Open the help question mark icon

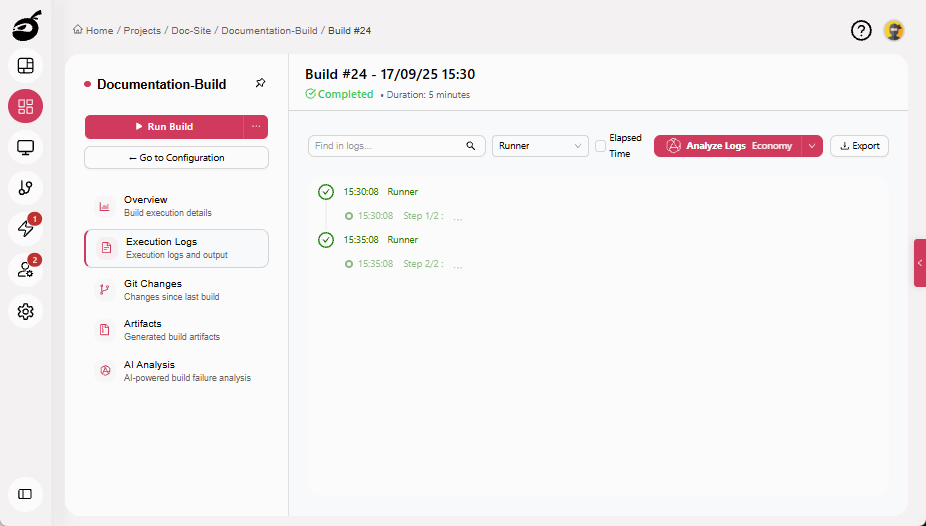click(861, 30)
